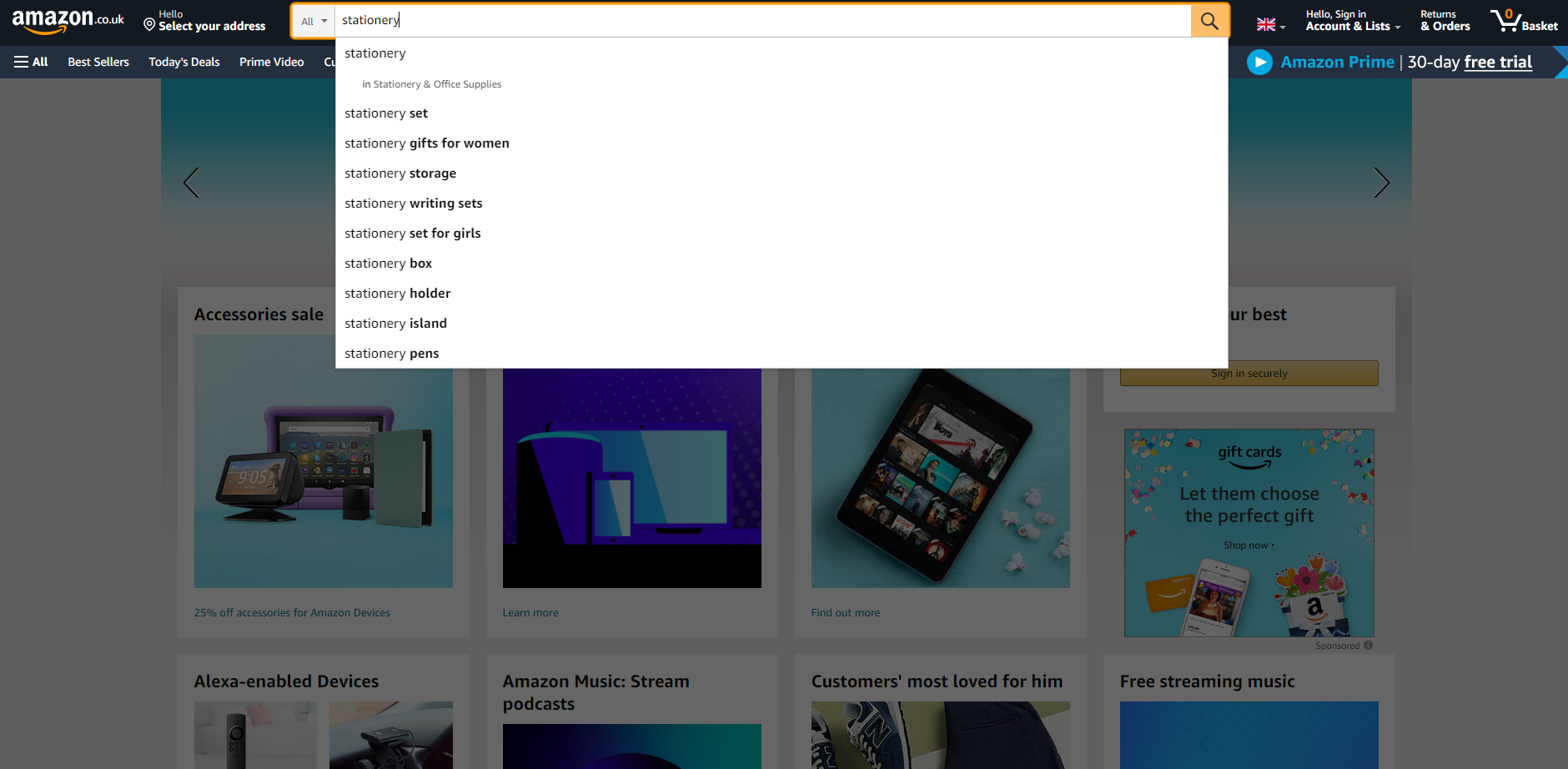Open the Customers' most loved for him image
1568x769 pixels.
click(x=941, y=735)
